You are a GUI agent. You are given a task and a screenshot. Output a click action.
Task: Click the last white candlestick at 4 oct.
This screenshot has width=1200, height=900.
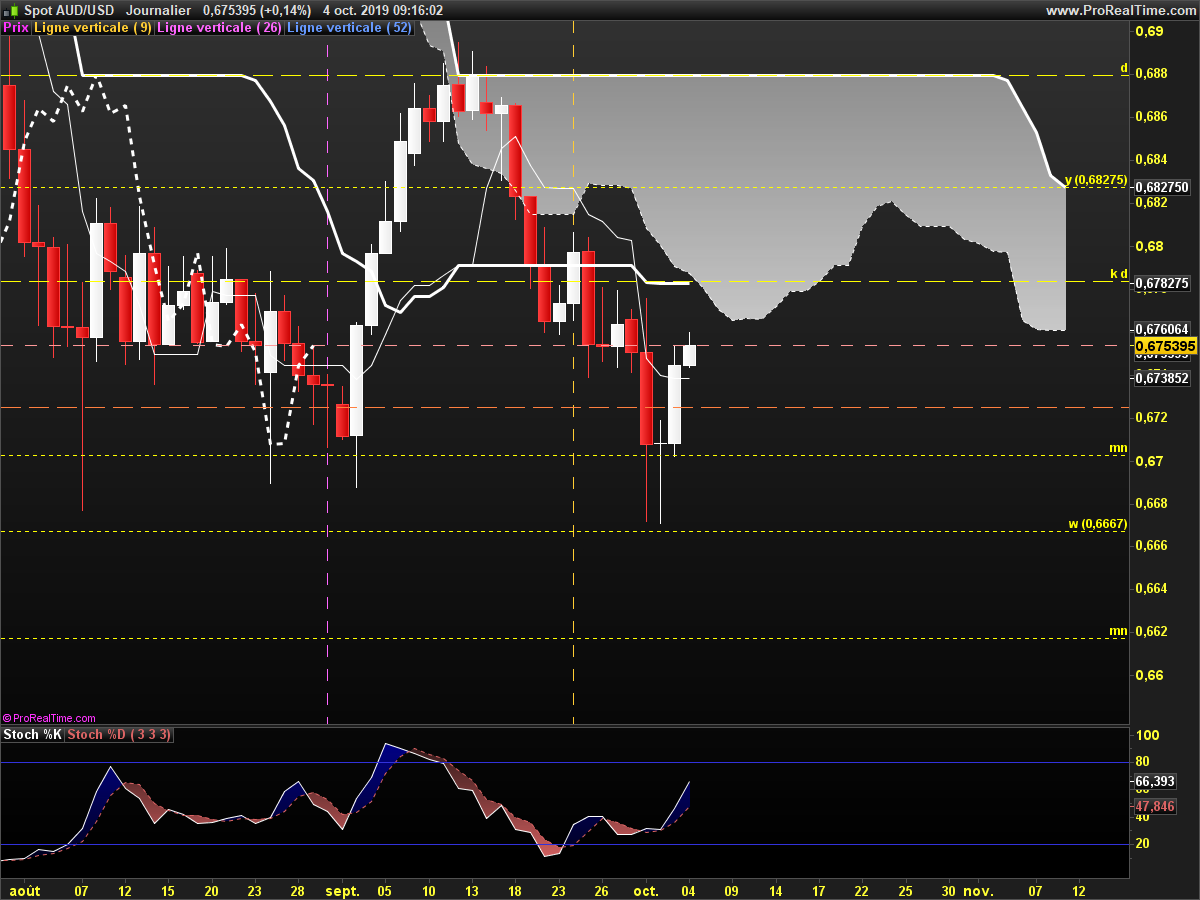(x=689, y=355)
